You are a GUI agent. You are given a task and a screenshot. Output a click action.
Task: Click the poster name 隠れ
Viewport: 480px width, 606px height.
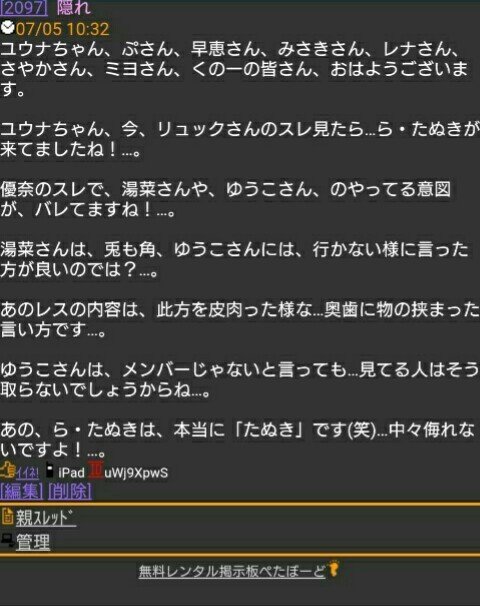(x=73, y=8)
